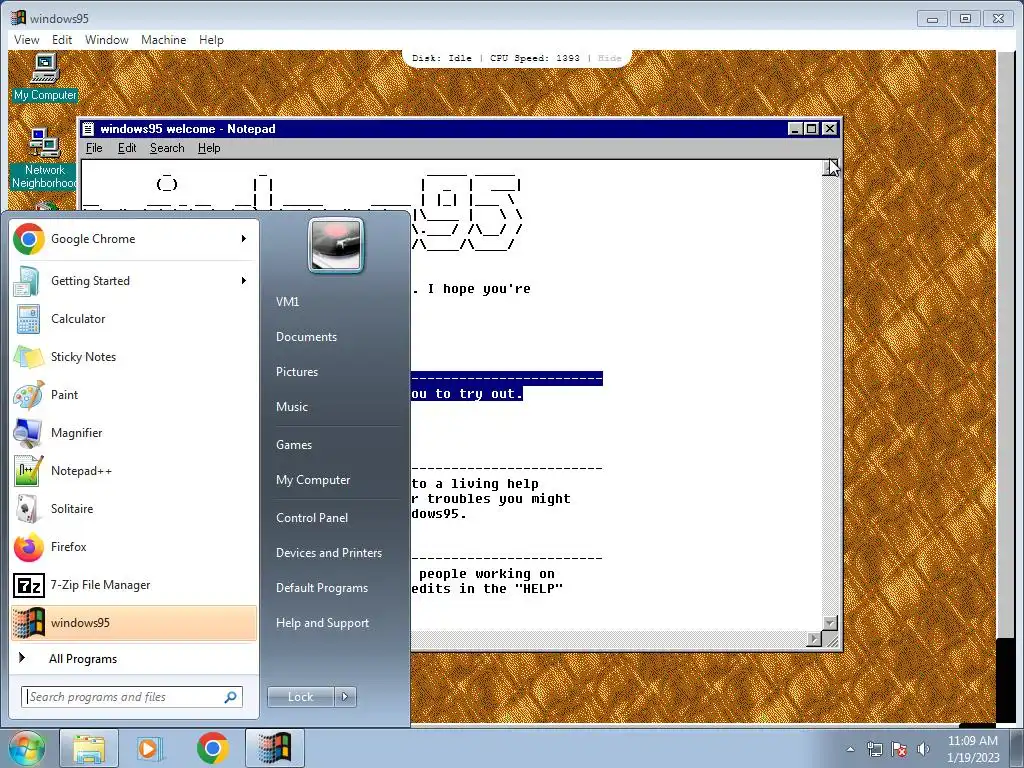Open Devices and Printers
Image resolution: width=1024 pixels, height=768 pixels.
click(328, 553)
